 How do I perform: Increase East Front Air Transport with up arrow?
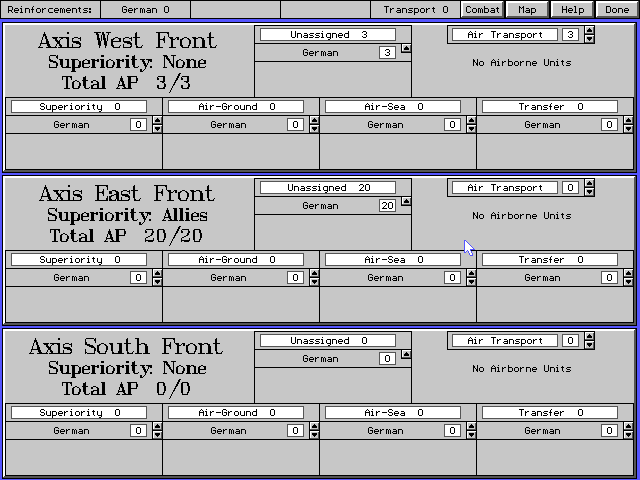click(589, 183)
